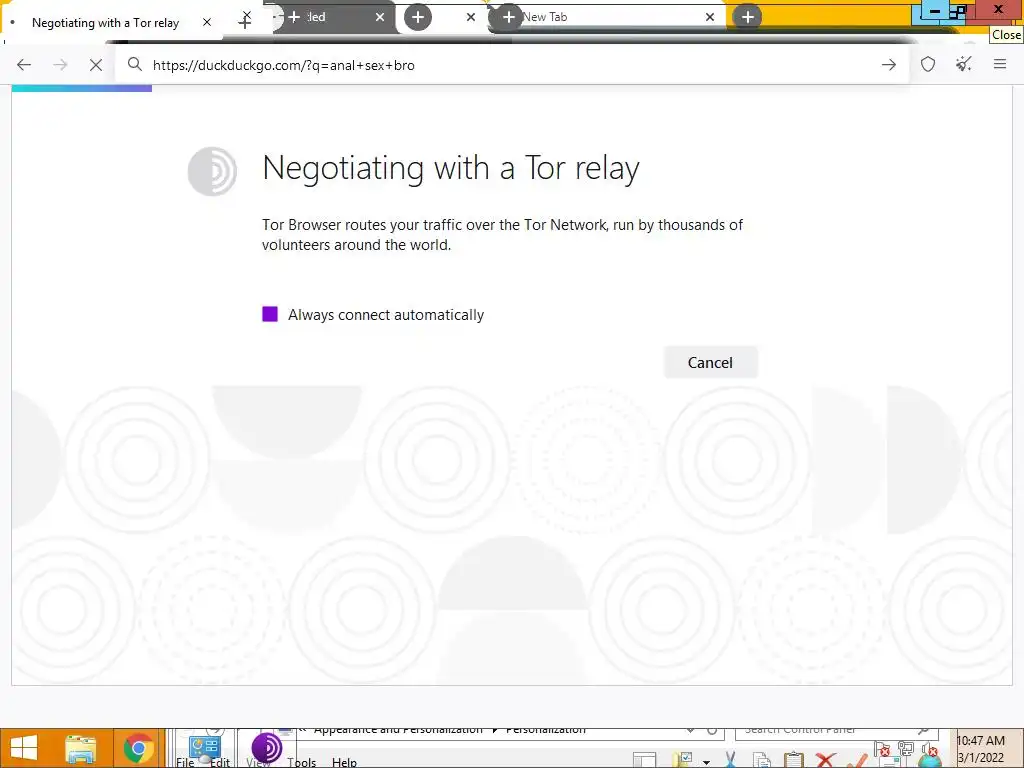Close the dark tab ending in 'led'
The image size is (1024, 768).
coord(379,17)
